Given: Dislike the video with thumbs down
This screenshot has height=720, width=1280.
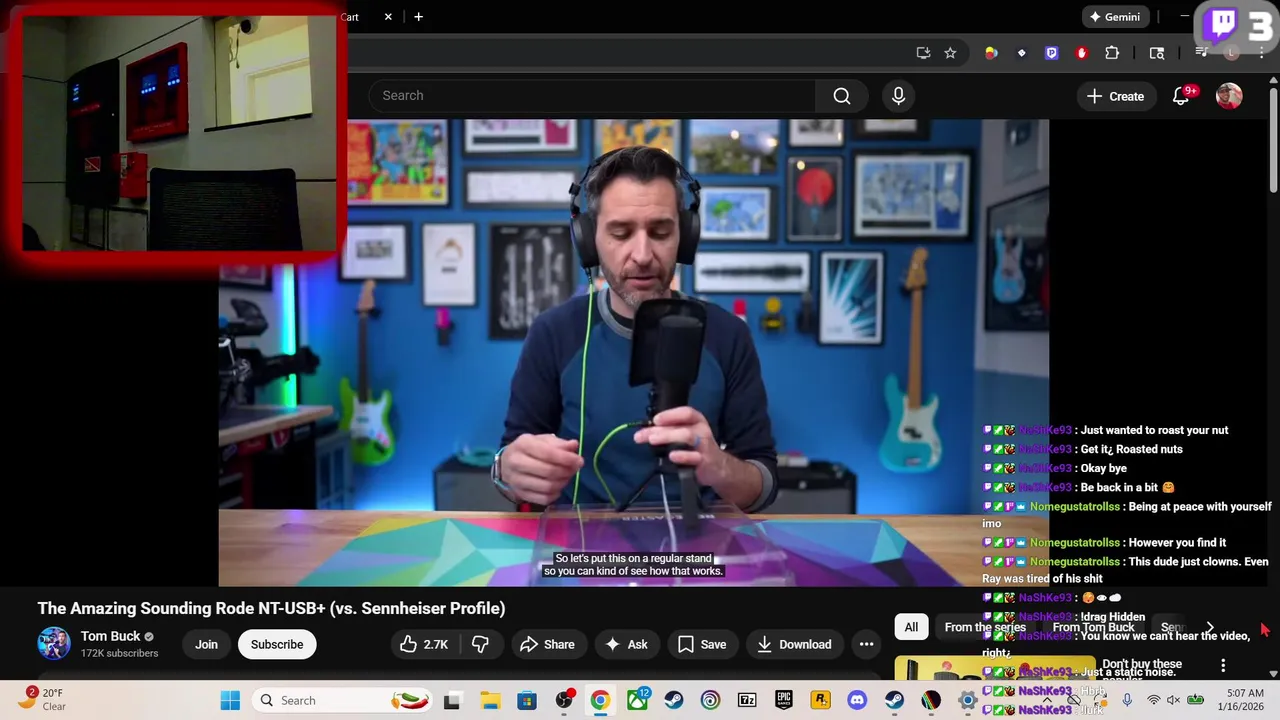Looking at the screenshot, I should point(480,644).
